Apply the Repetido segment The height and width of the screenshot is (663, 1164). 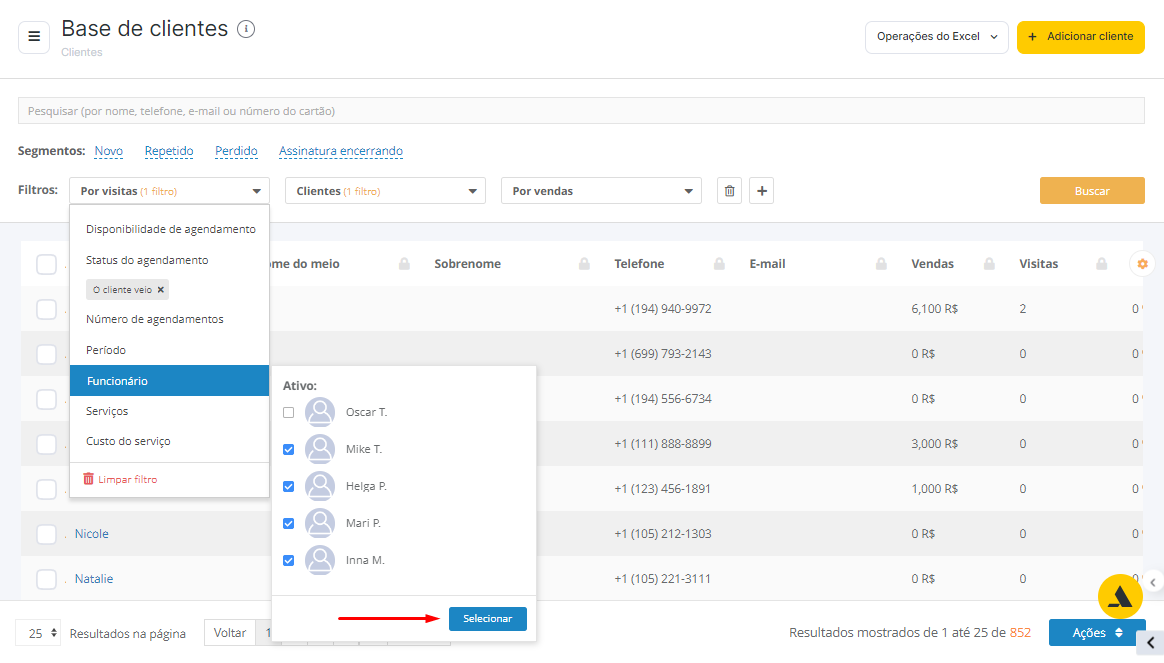[x=169, y=151]
